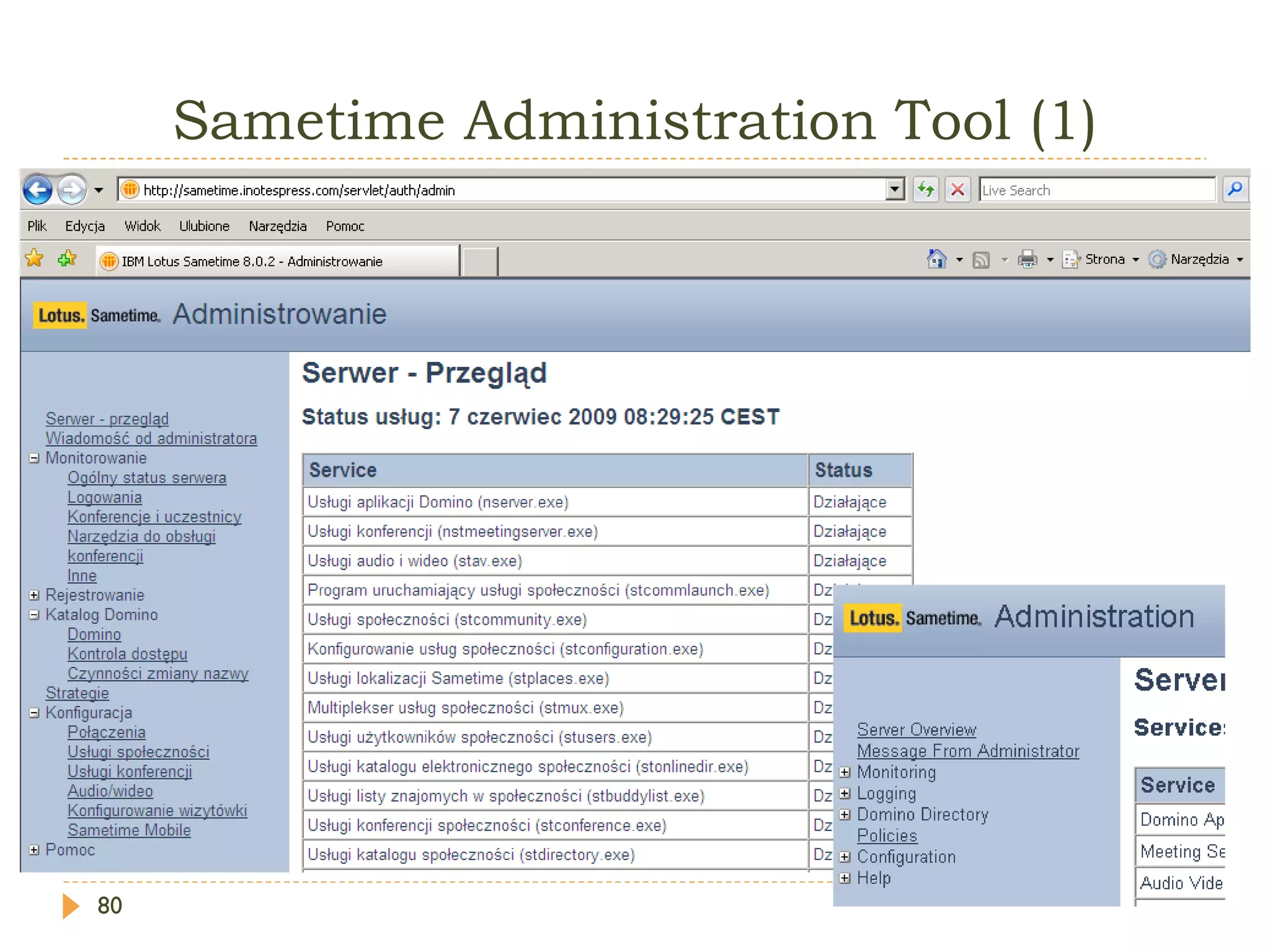Open the Logowania link
The image size is (1270, 952).
click(105, 497)
